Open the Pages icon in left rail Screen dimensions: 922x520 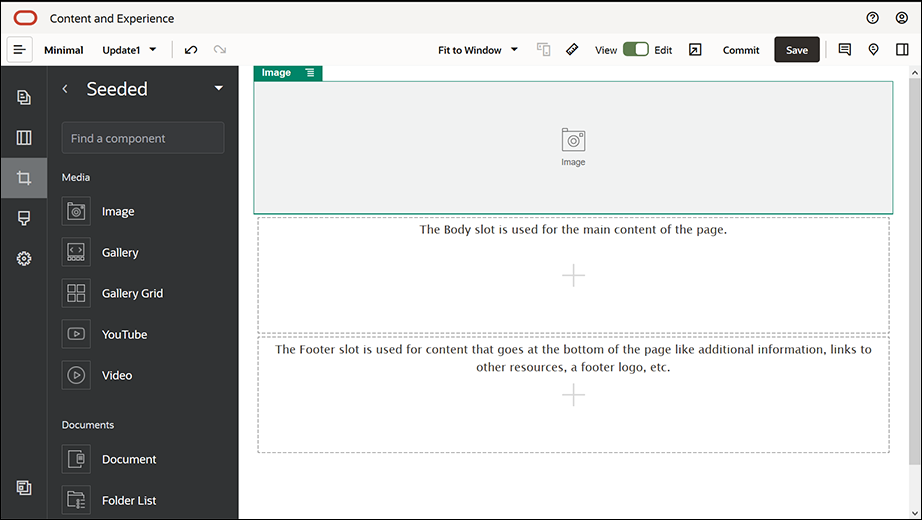tap(24, 97)
